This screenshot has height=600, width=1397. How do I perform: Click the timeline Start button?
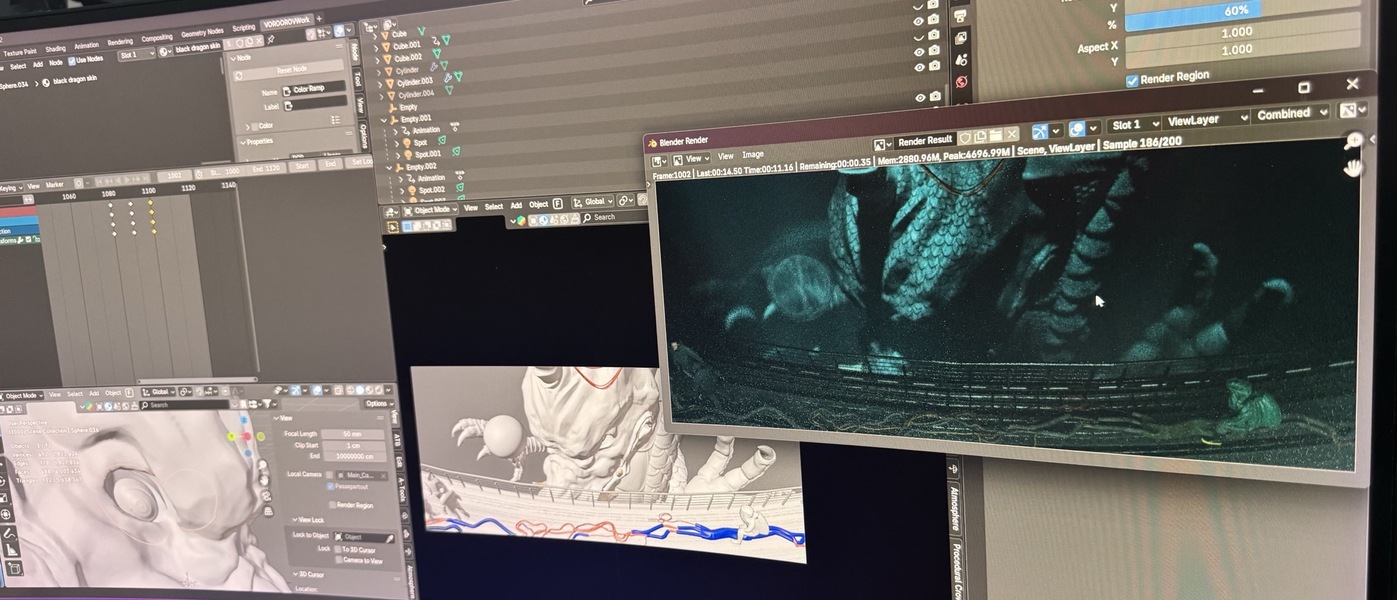(x=301, y=166)
